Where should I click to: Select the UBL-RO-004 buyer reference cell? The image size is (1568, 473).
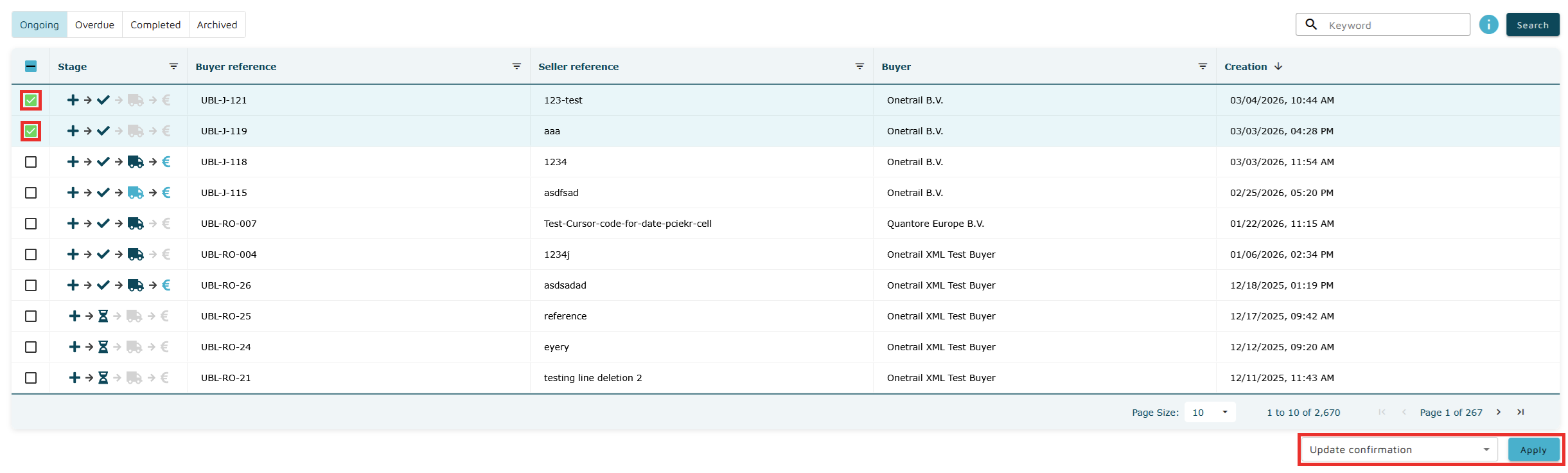pos(358,254)
